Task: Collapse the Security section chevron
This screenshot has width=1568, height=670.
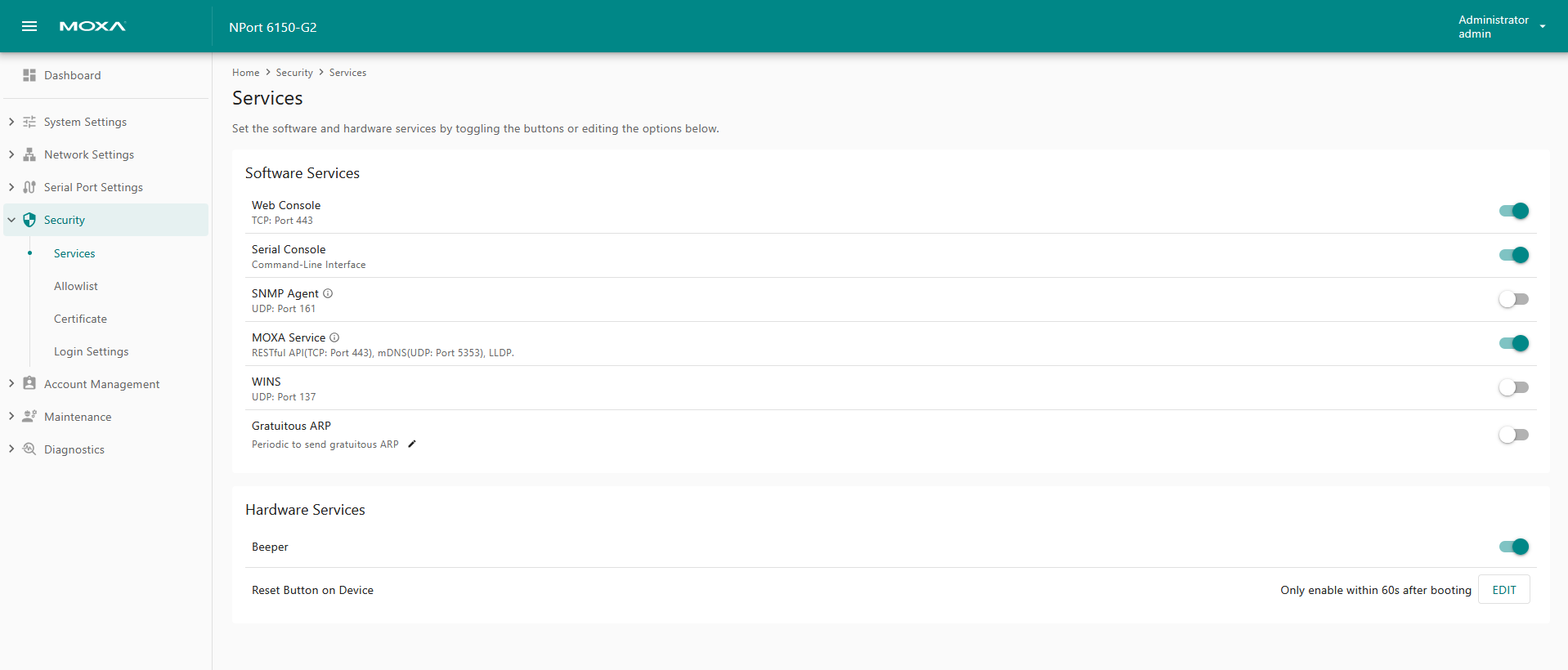Action: 11,220
